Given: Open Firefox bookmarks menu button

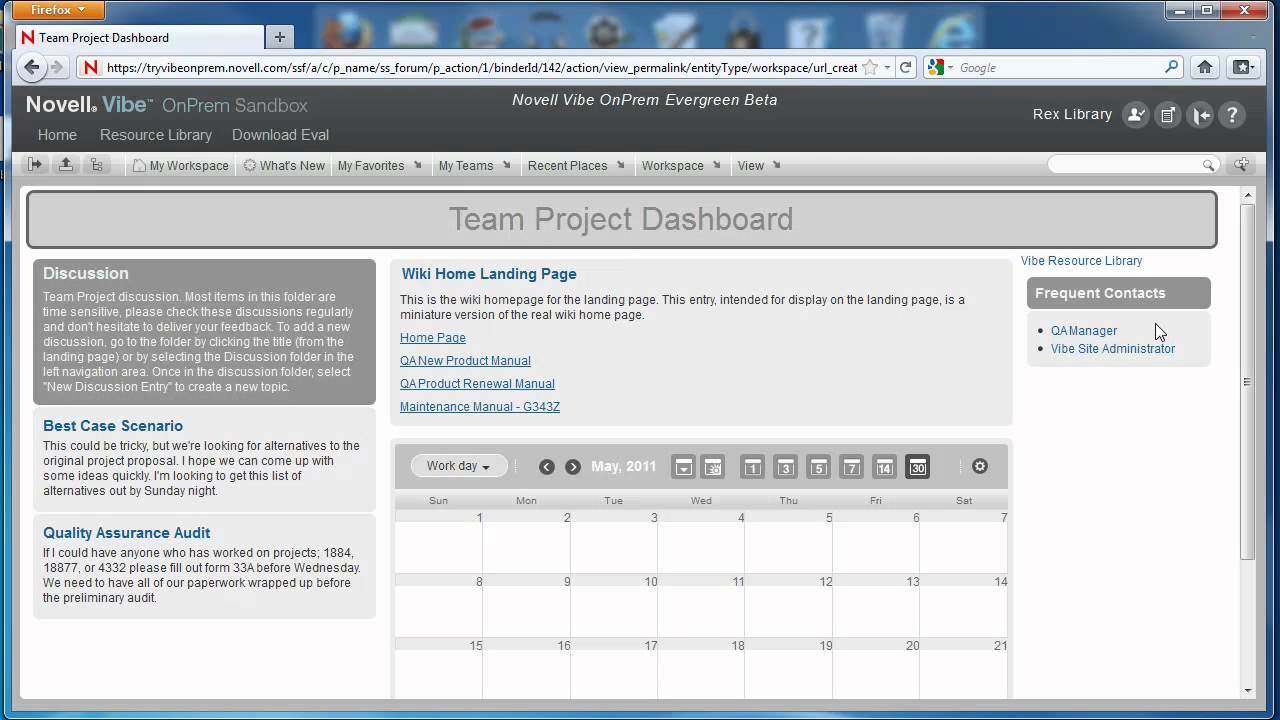Looking at the screenshot, I should click(1242, 67).
